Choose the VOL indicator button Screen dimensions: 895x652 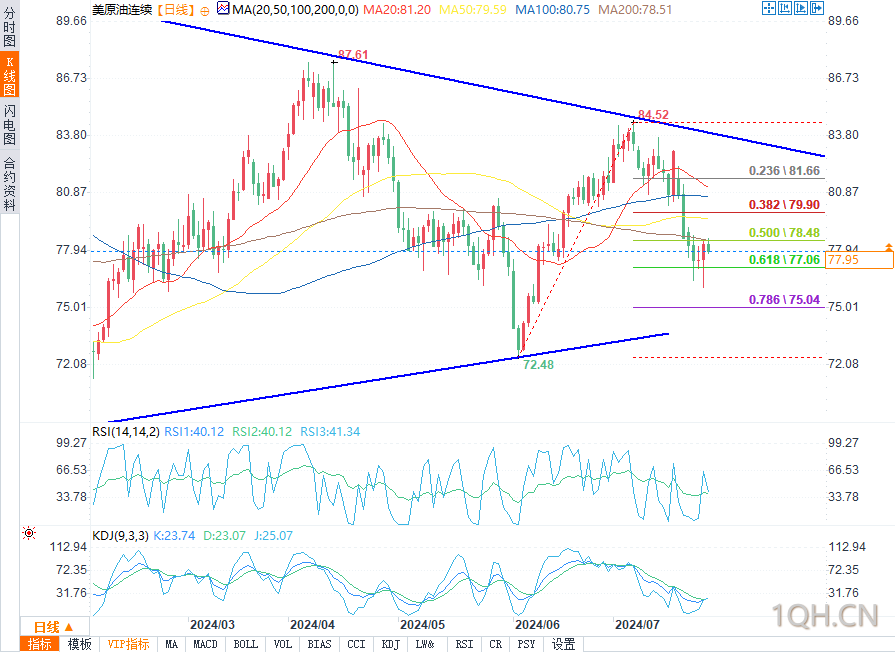(283, 644)
